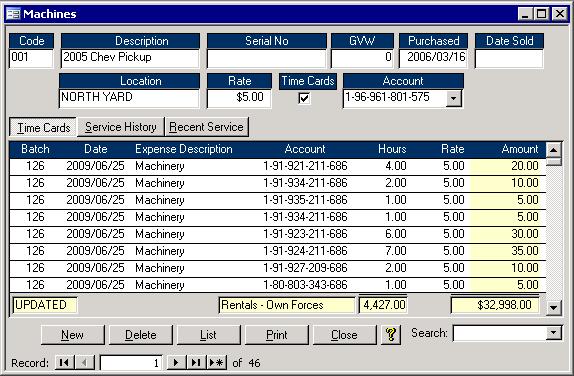The width and height of the screenshot is (574, 376).
Task: Expand the Account dropdown arrow
Action: (x=454, y=98)
